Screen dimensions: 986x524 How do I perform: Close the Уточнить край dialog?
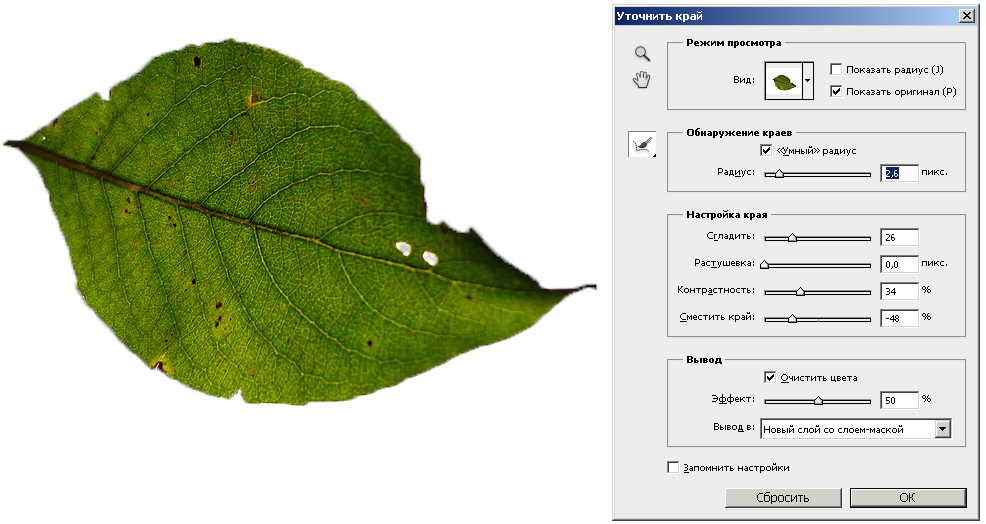(967, 16)
